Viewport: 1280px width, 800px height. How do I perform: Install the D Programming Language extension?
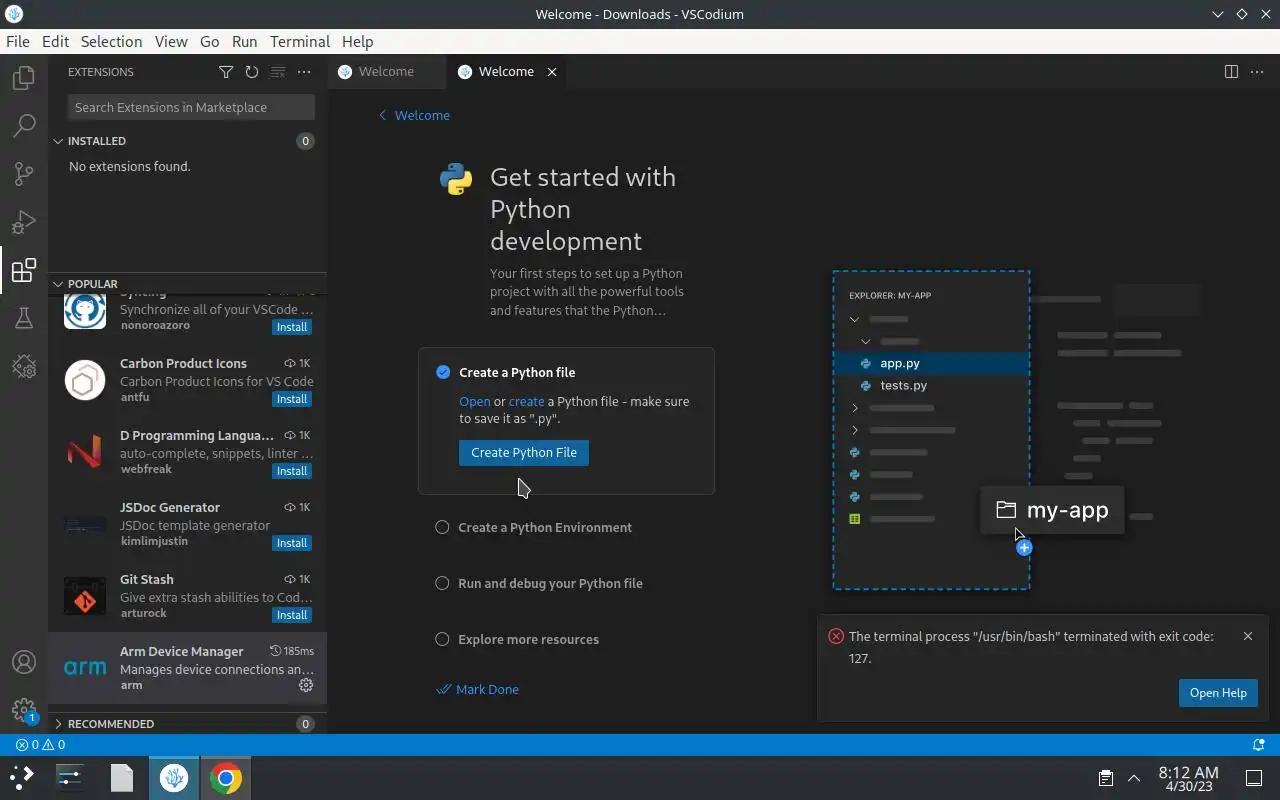[292, 471]
